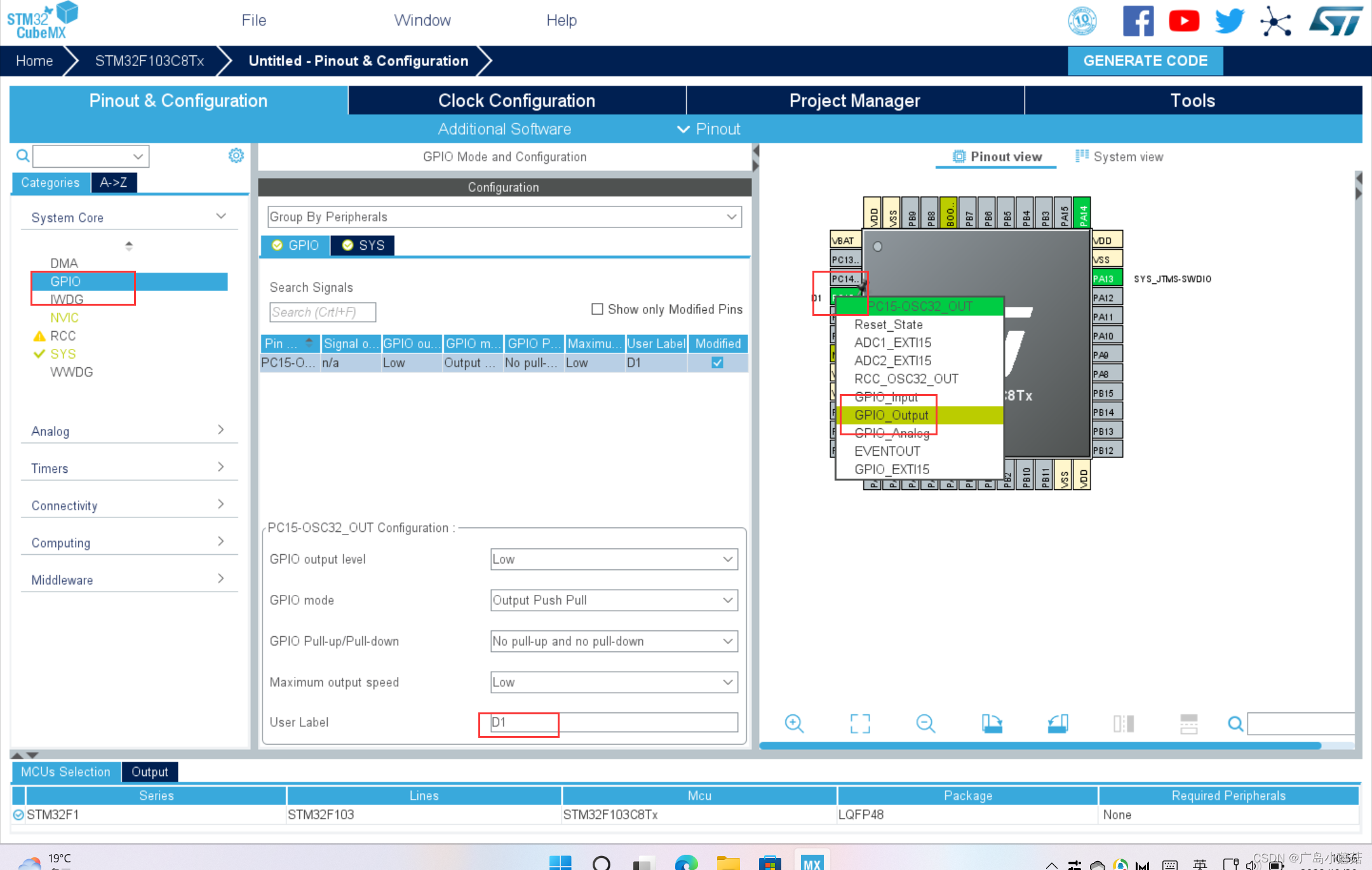Select the Clock Configuration tab
The width and height of the screenshot is (1372, 870).
(517, 100)
